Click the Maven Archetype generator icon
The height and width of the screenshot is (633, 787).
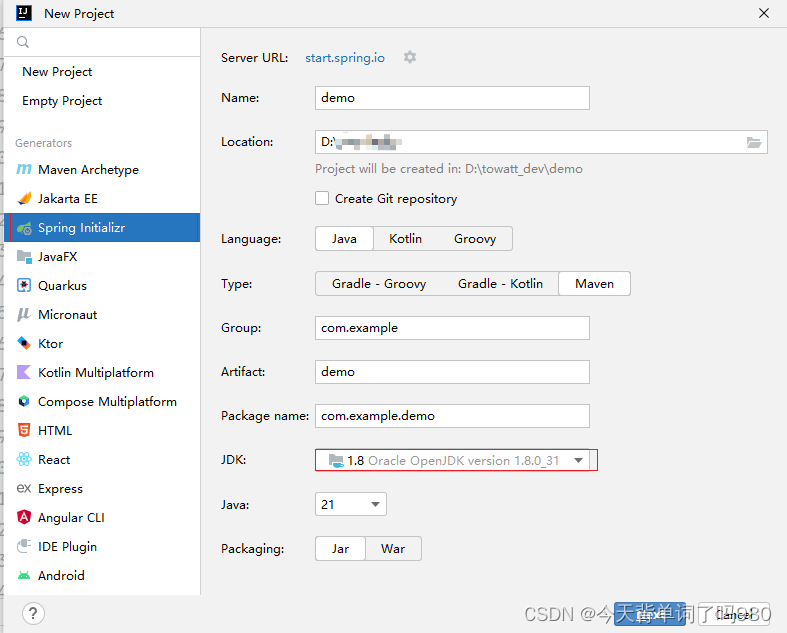[x=24, y=169]
